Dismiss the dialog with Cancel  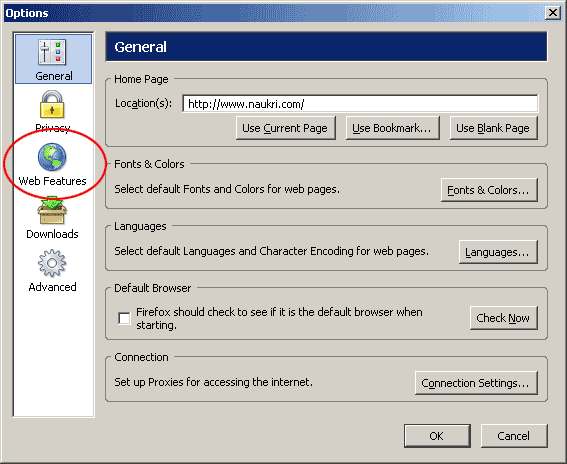click(514, 436)
